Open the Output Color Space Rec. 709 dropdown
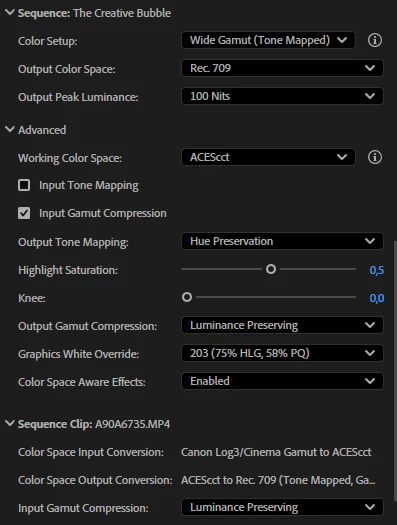Image resolution: width=397 pixels, height=525 pixels. click(x=282, y=68)
